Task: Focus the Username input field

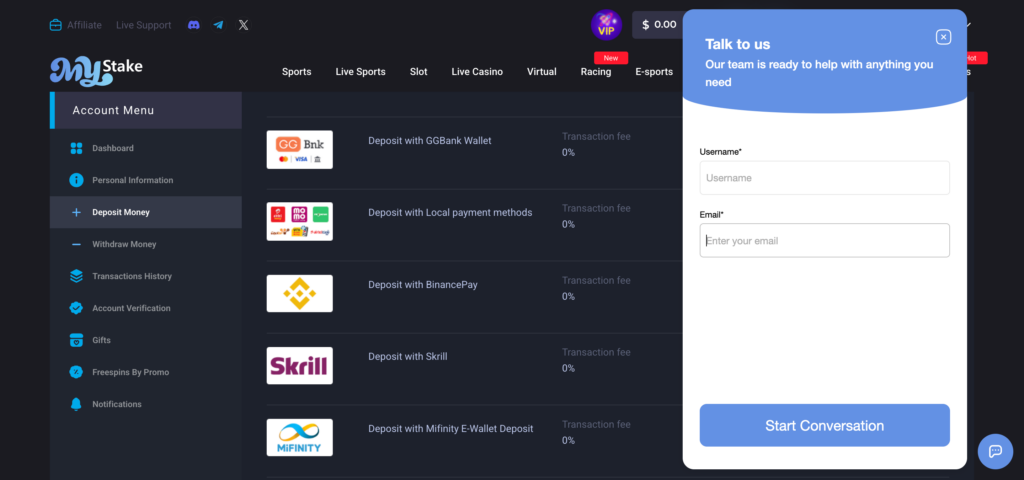Action: (825, 178)
